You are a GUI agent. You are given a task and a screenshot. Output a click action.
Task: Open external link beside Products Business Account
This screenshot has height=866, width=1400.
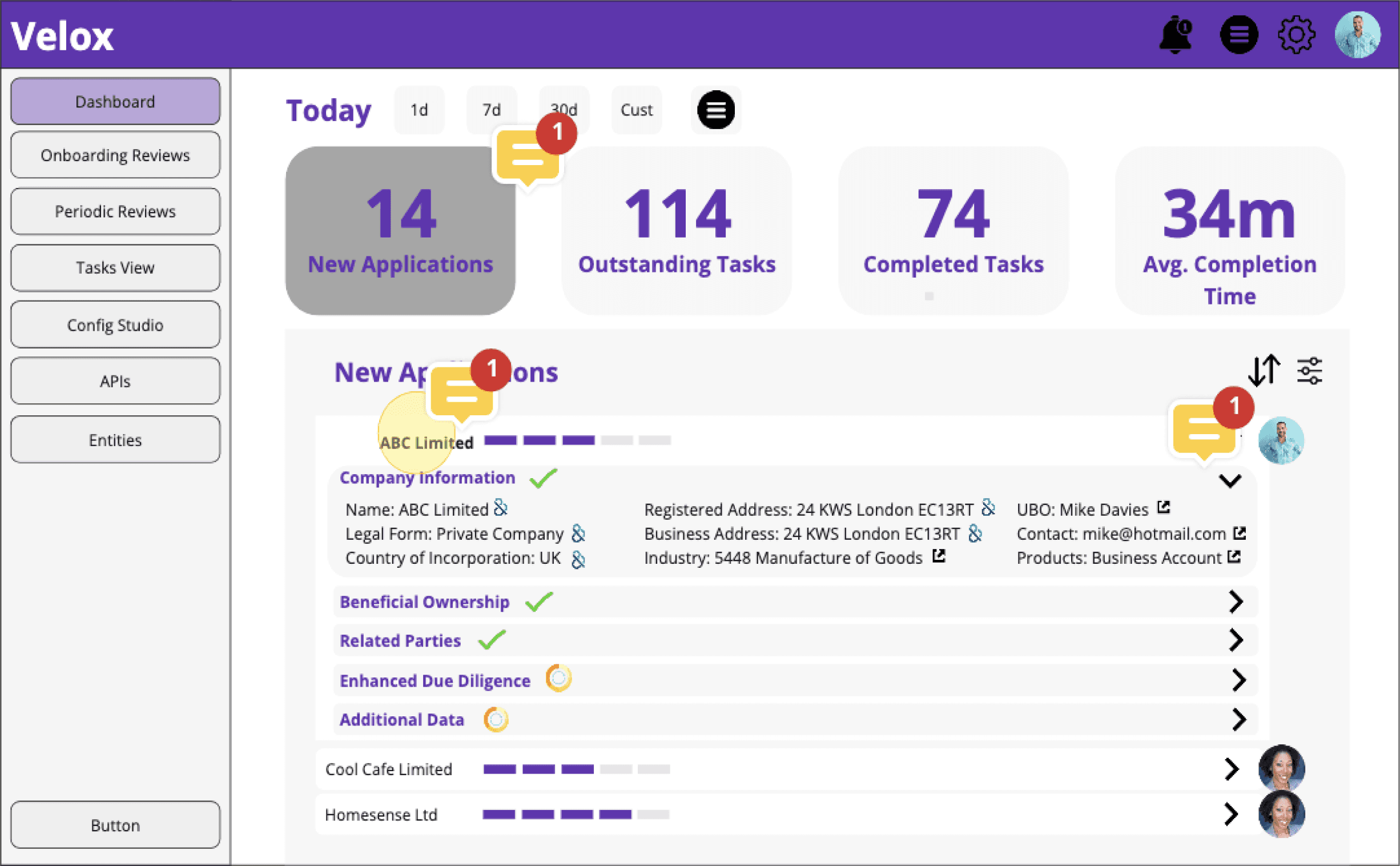[x=1234, y=557]
